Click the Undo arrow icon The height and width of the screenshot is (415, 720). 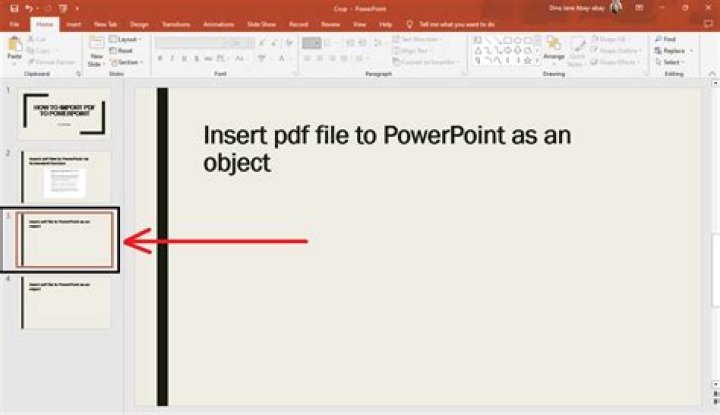pyautogui.click(x=29, y=8)
